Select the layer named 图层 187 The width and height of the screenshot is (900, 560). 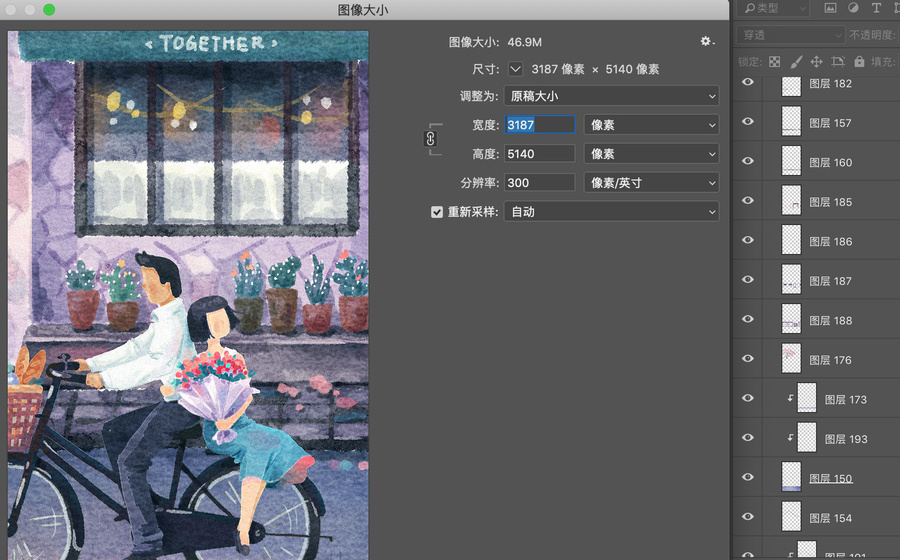(x=830, y=281)
